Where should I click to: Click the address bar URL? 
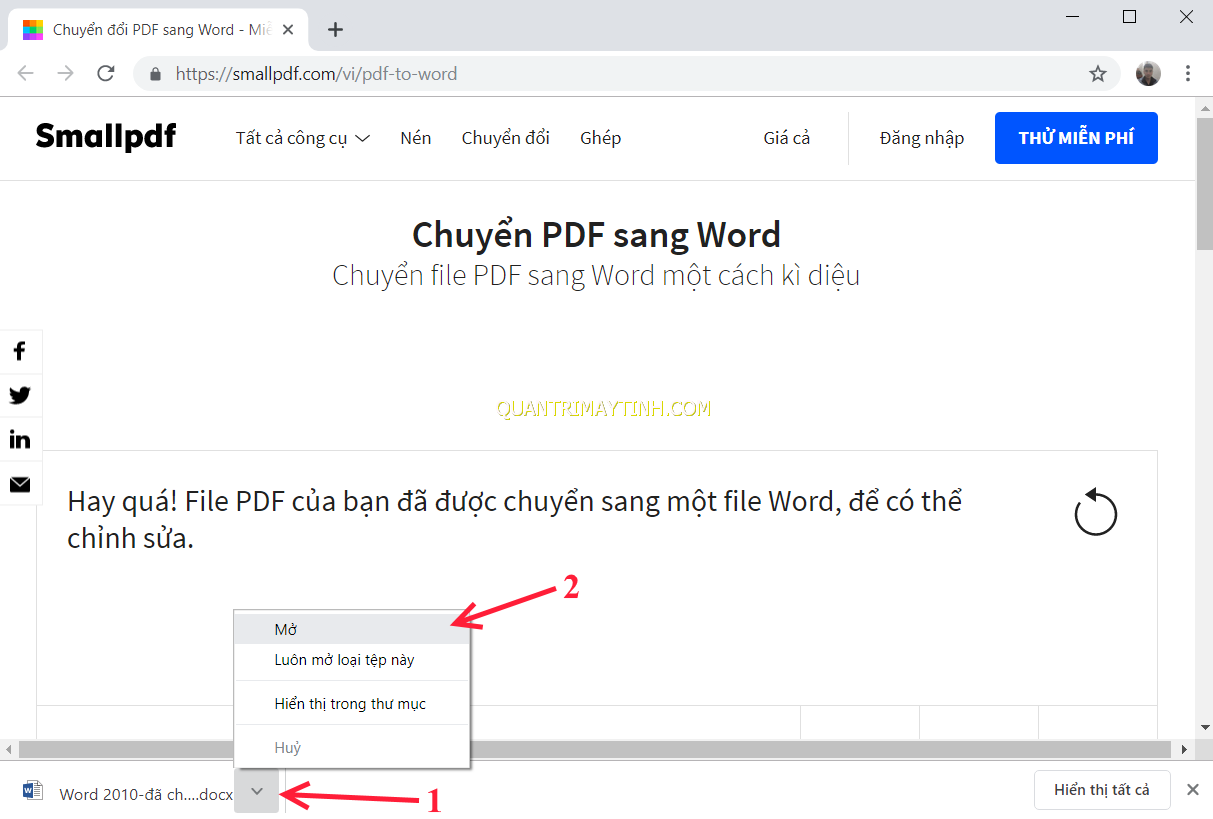pyautogui.click(x=316, y=74)
